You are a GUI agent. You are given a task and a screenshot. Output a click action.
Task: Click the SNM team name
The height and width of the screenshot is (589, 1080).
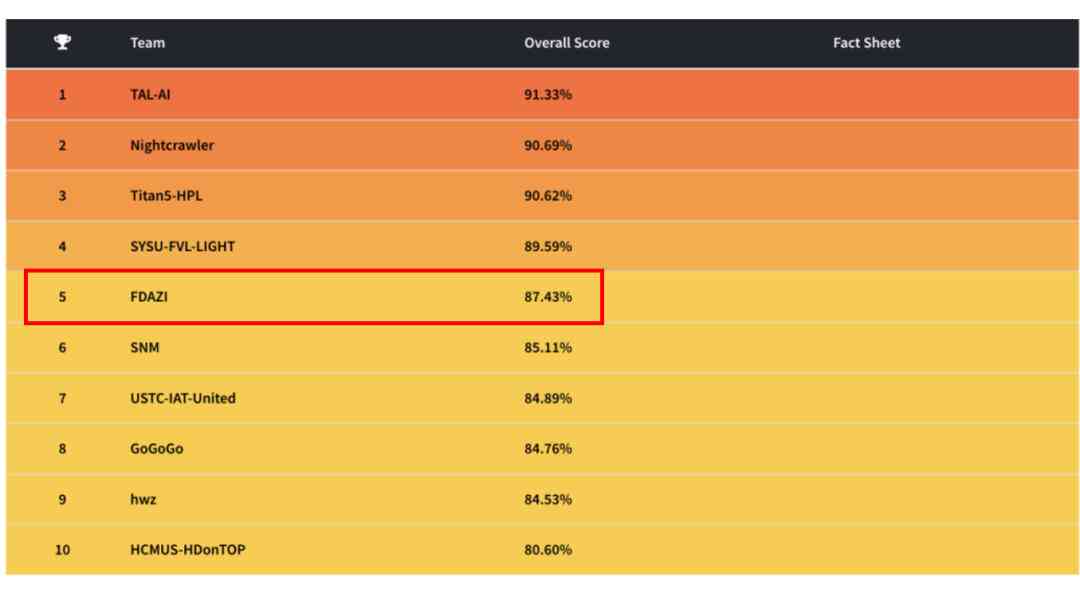pyautogui.click(x=145, y=347)
